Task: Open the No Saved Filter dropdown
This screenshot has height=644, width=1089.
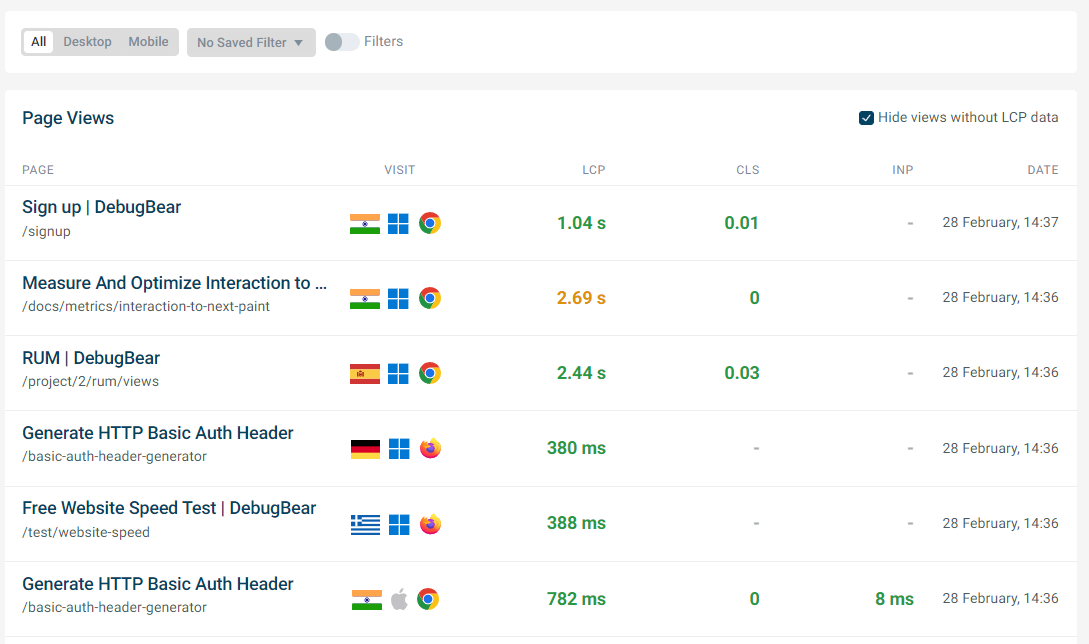Action: pyautogui.click(x=251, y=42)
